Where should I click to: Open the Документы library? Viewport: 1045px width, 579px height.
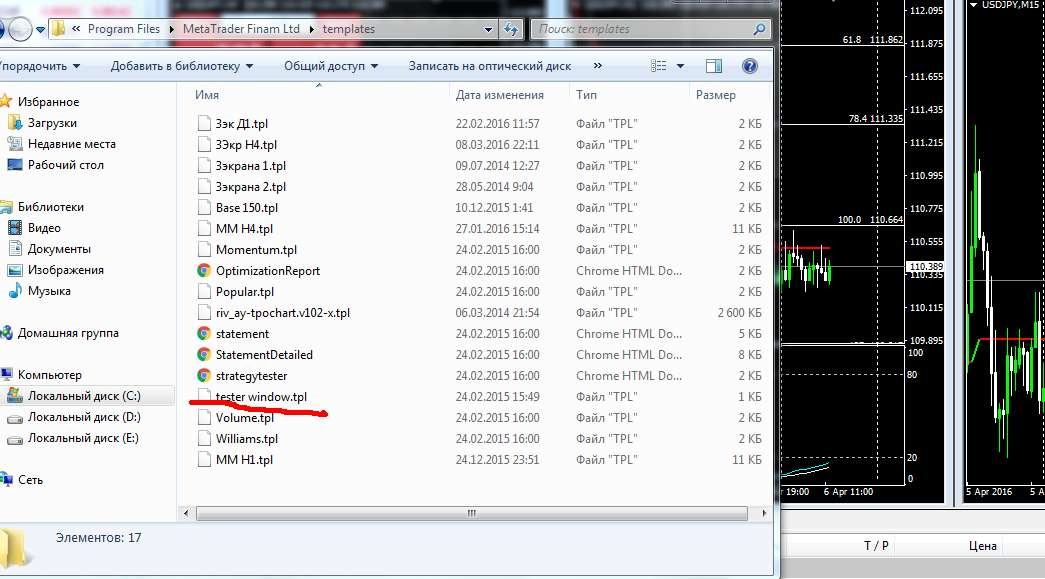point(59,249)
